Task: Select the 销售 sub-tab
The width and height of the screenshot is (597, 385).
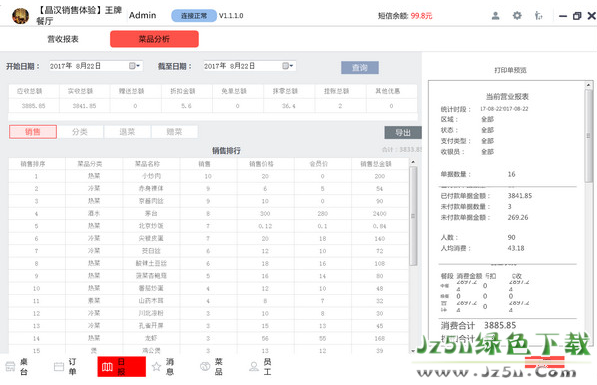Action: tap(33, 132)
